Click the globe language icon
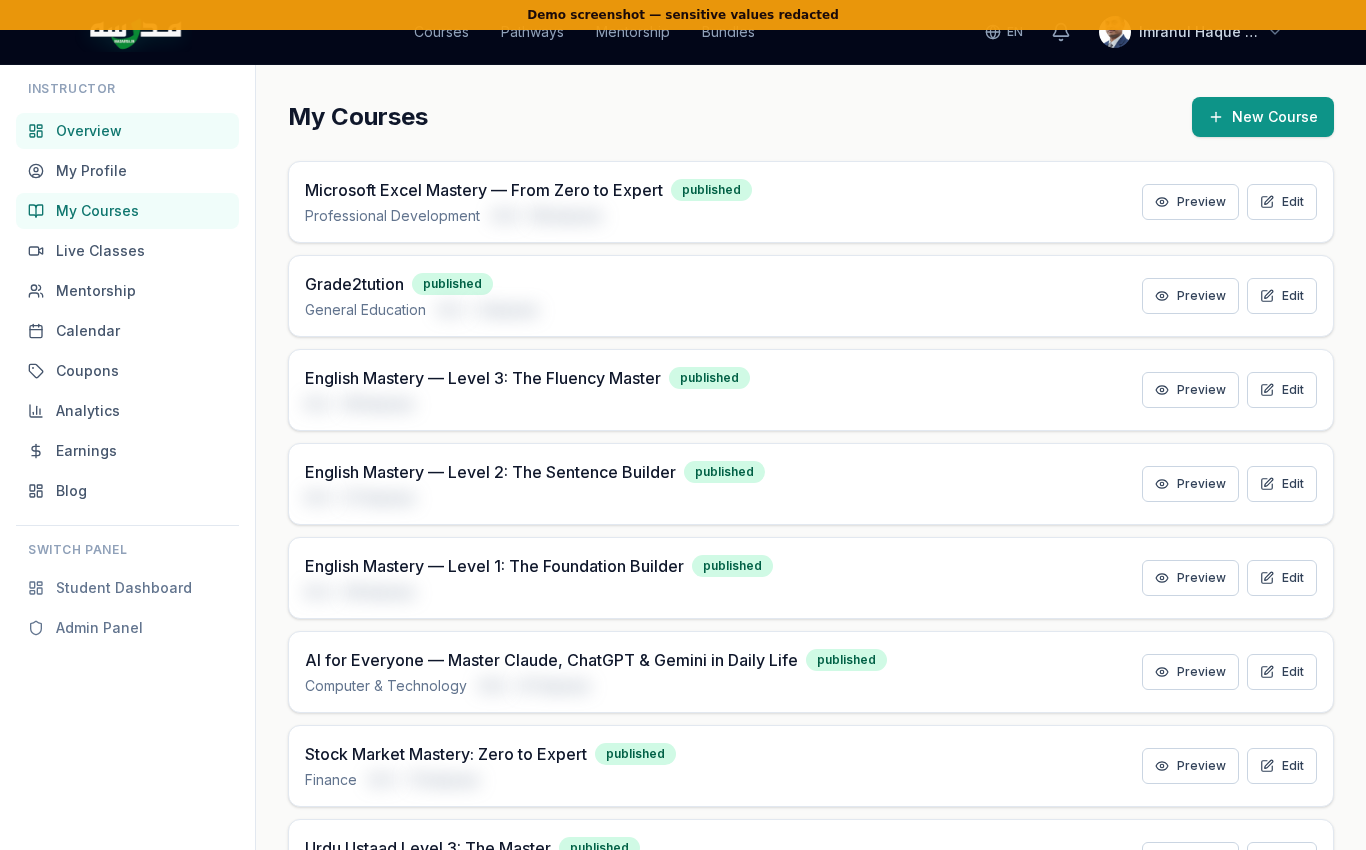1366x850 pixels. coord(993,32)
